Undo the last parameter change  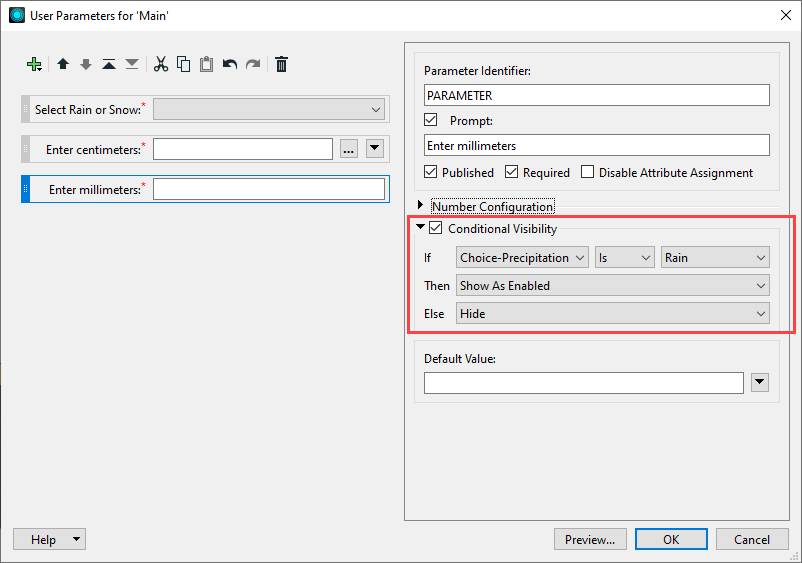coord(230,64)
